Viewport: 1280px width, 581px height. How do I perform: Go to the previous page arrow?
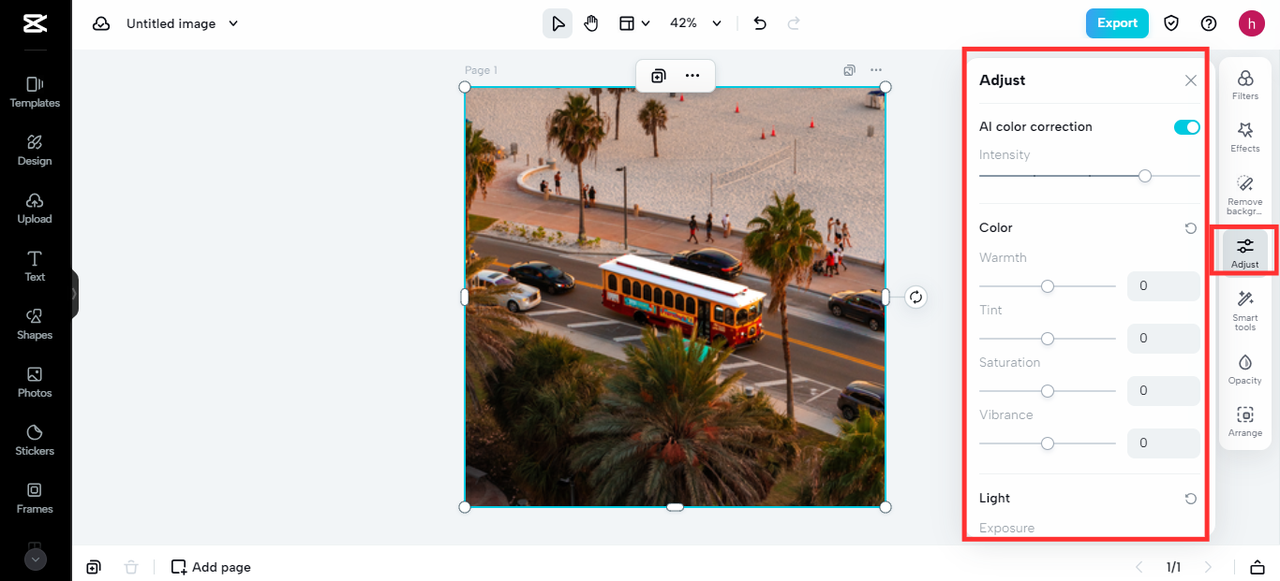coord(1139,567)
